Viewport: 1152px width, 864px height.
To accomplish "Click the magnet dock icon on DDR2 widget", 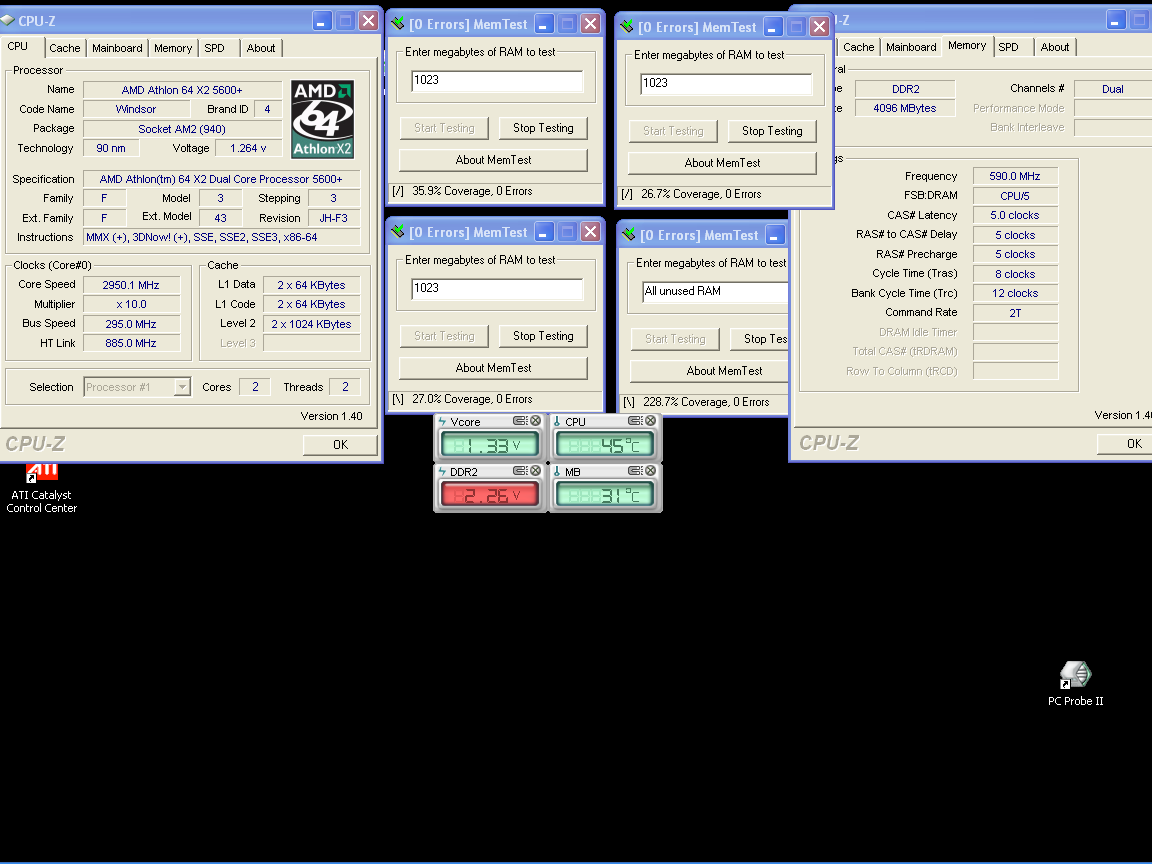I will pyautogui.click(x=520, y=471).
